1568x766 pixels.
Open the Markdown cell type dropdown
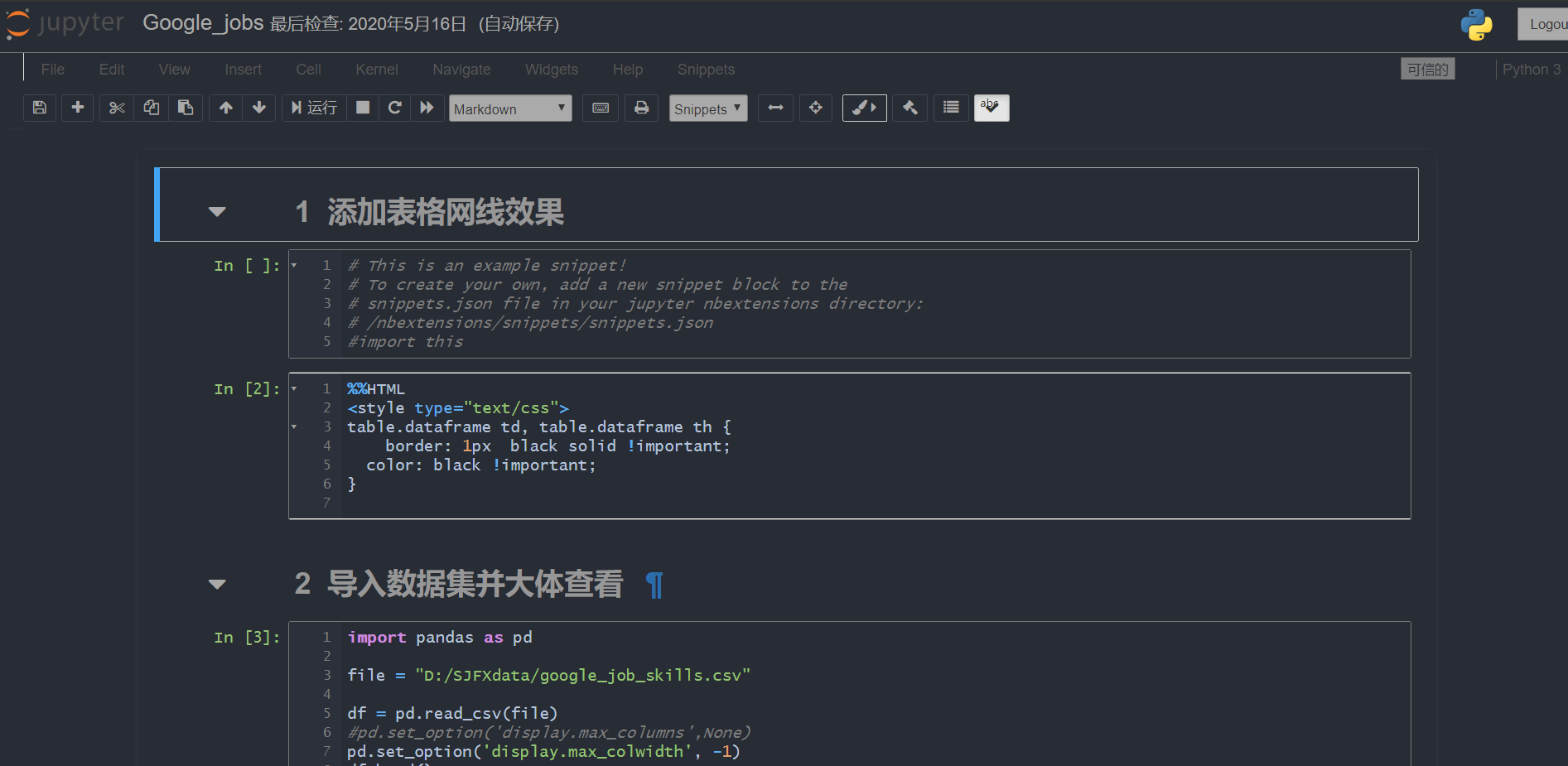(509, 108)
